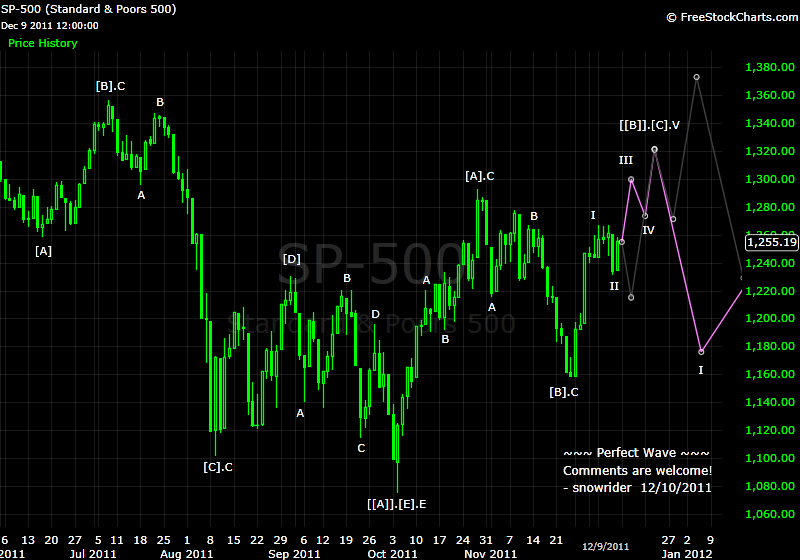Click the 1,300.00 price axis label

[770, 179]
